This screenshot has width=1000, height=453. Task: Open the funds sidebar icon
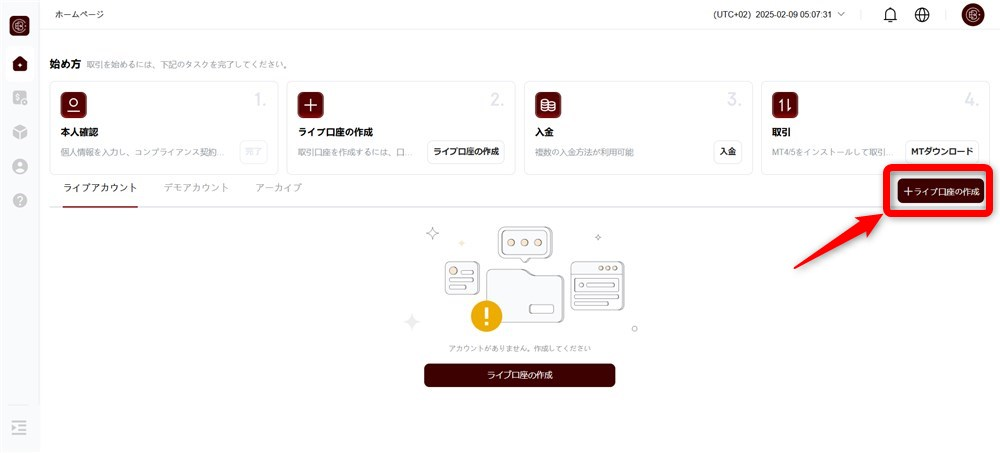tap(20, 98)
